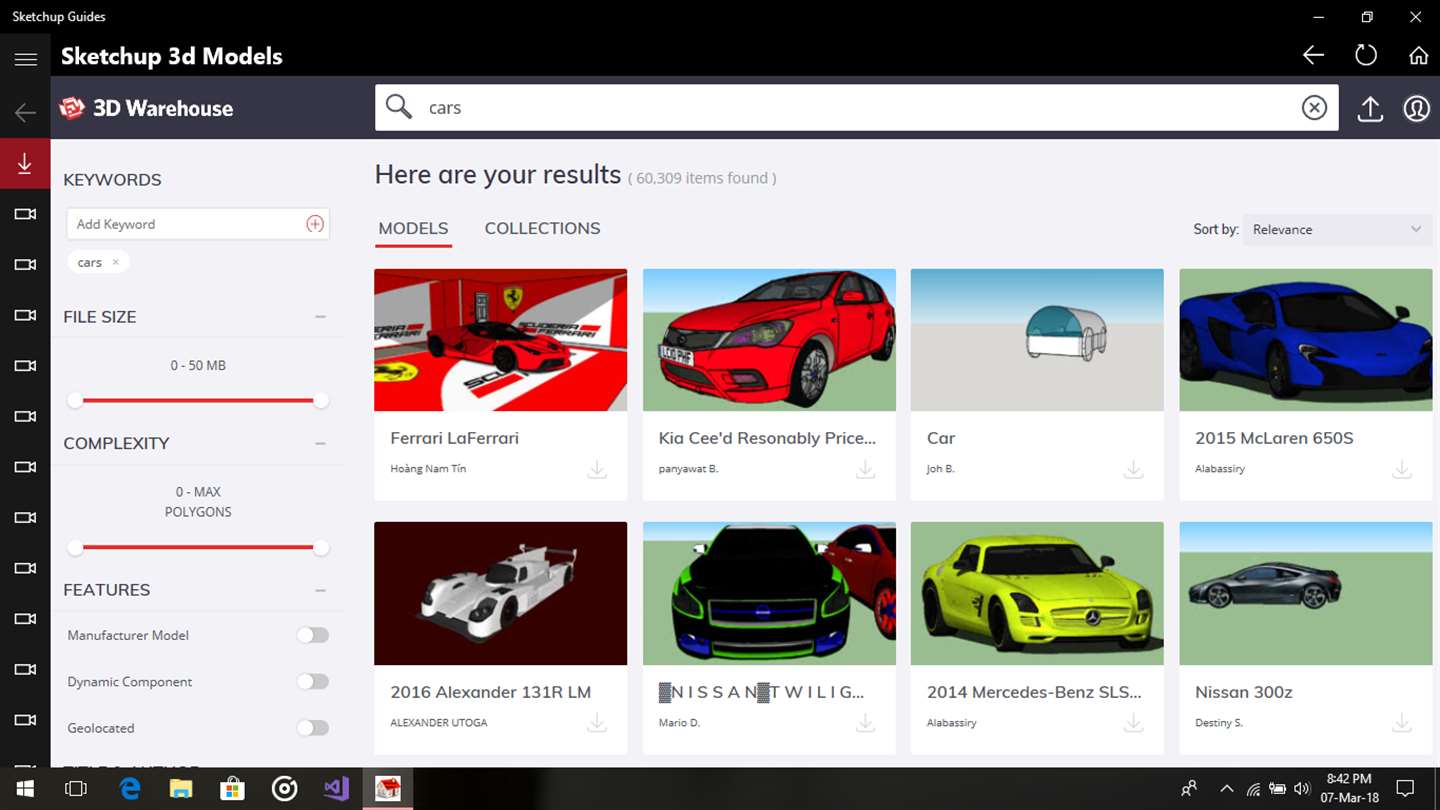Image resolution: width=1440 pixels, height=810 pixels.
Task: Open the Sort by Relevance dropdown
Action: tap(1337, 229)
